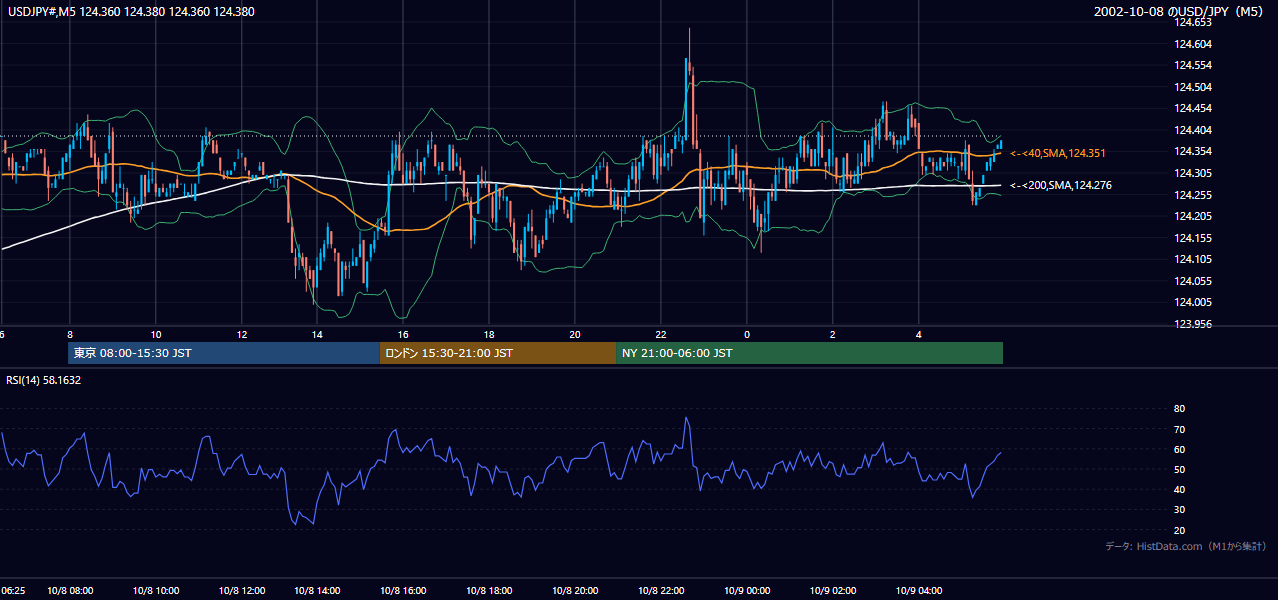
Task: Click price axis label 124.155
Action: (x=1193, y=238)
